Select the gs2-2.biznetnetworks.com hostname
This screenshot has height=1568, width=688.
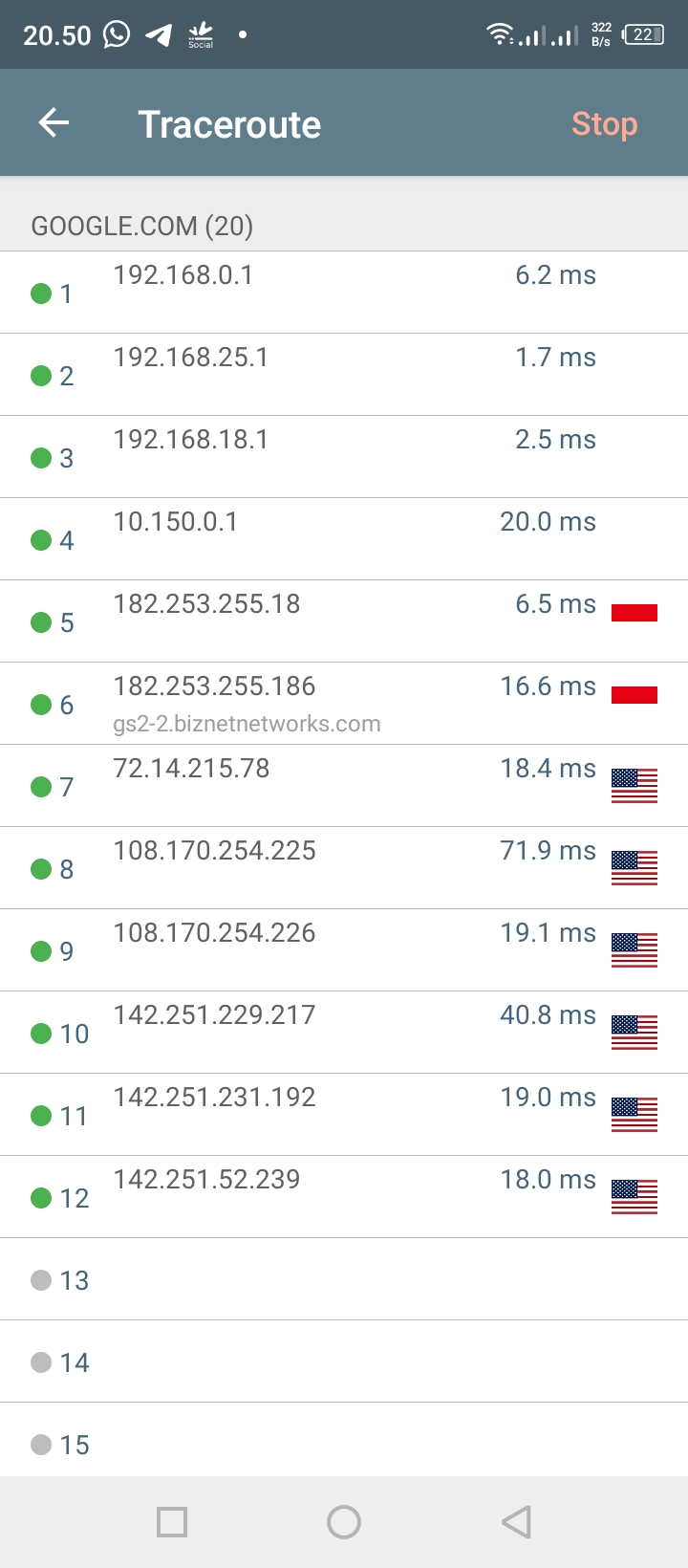pos(247,724)
